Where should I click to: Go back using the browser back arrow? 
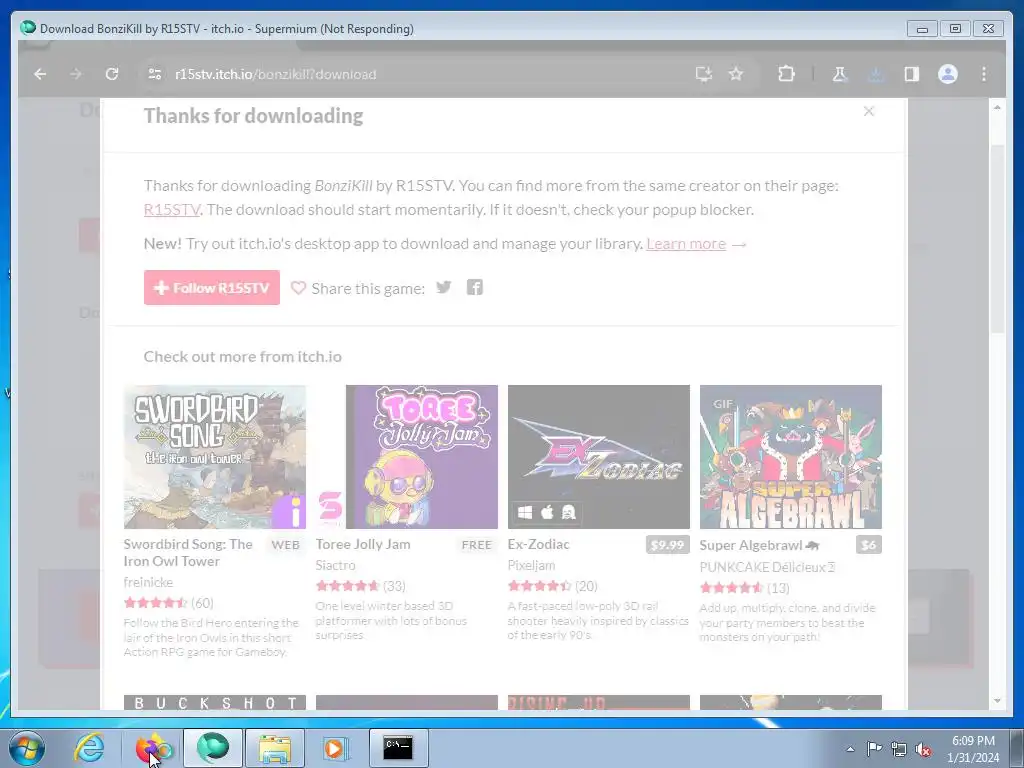click(40, 74)
